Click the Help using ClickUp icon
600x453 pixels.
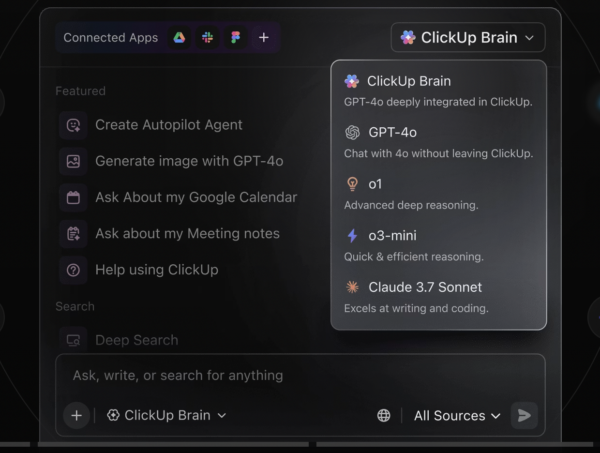tap(73, 270)
